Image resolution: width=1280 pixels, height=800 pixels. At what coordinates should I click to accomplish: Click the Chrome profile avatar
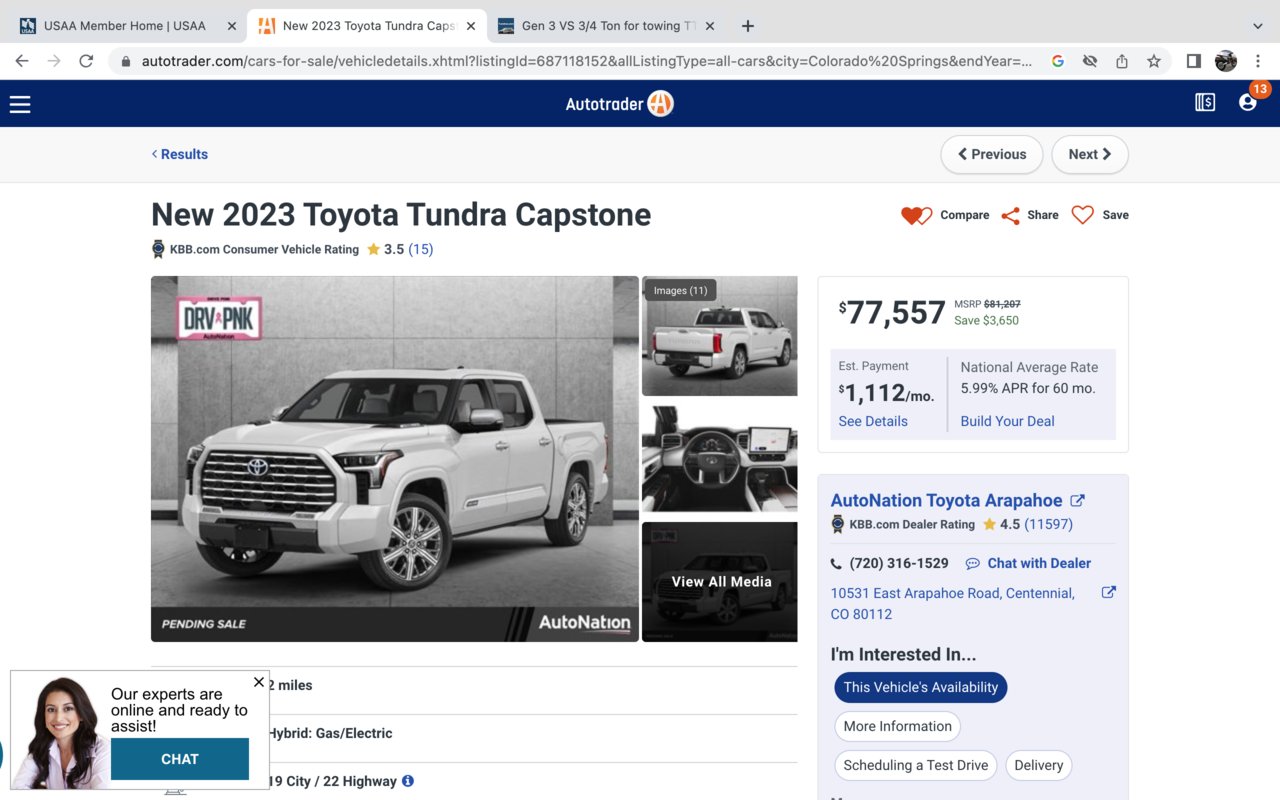(x=1226, y=61)
